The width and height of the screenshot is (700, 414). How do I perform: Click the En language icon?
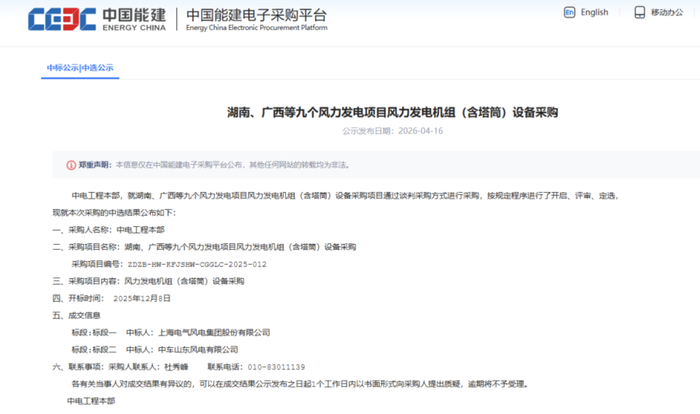click(x=569, y=13)
